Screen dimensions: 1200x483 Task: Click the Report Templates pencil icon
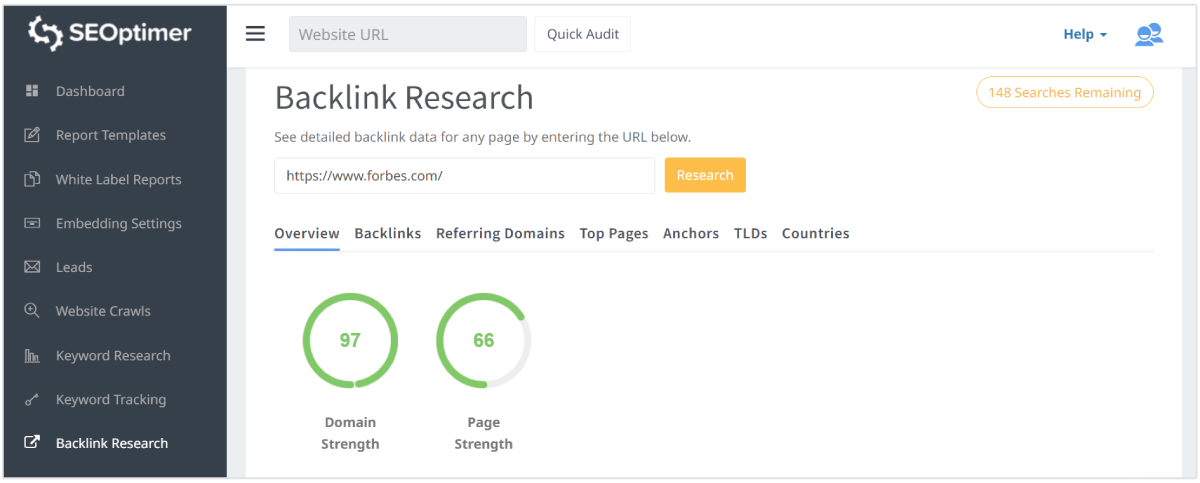coord(32,135)
